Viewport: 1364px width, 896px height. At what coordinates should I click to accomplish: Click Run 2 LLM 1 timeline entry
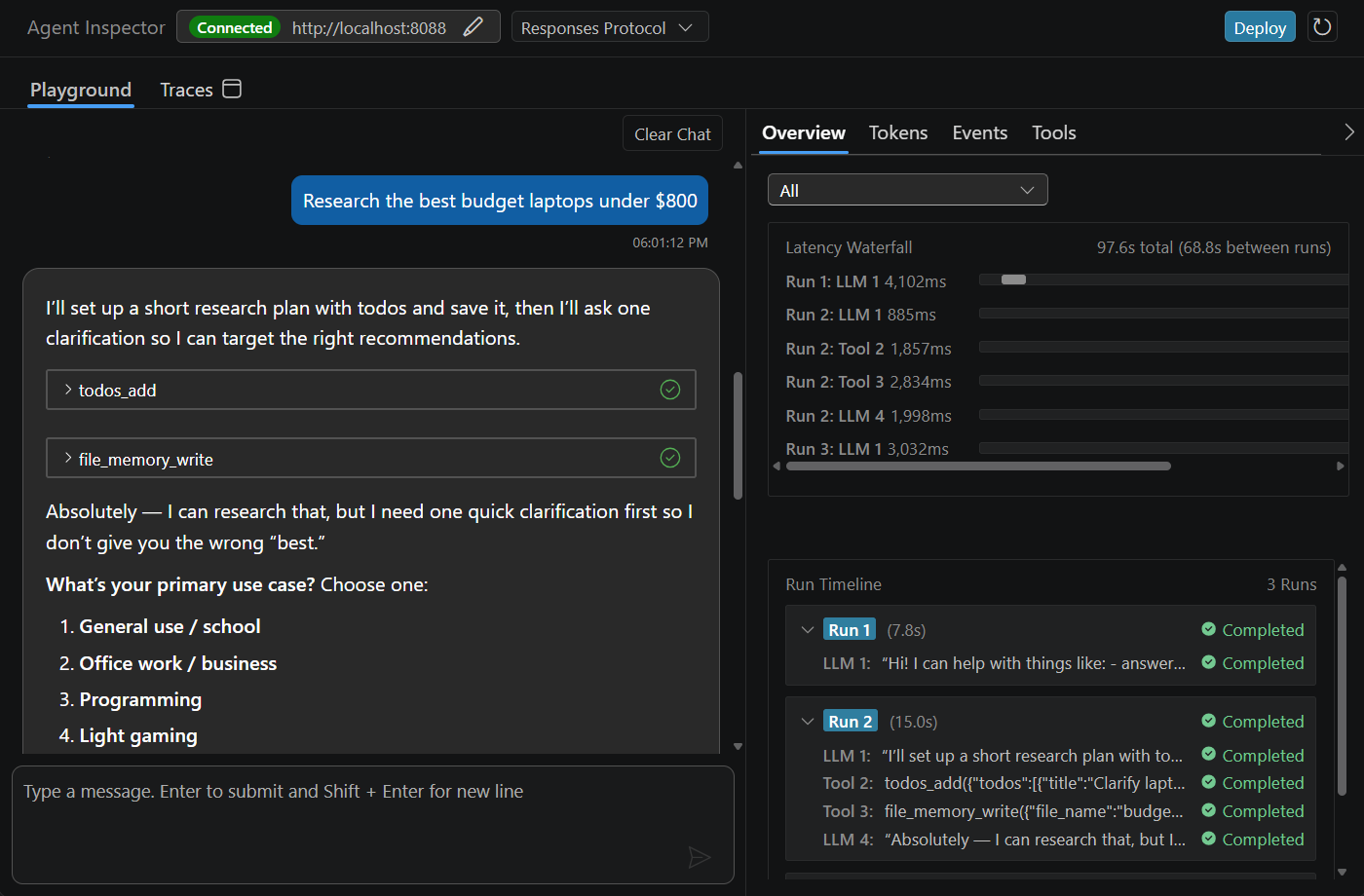tap(1063, 756)
